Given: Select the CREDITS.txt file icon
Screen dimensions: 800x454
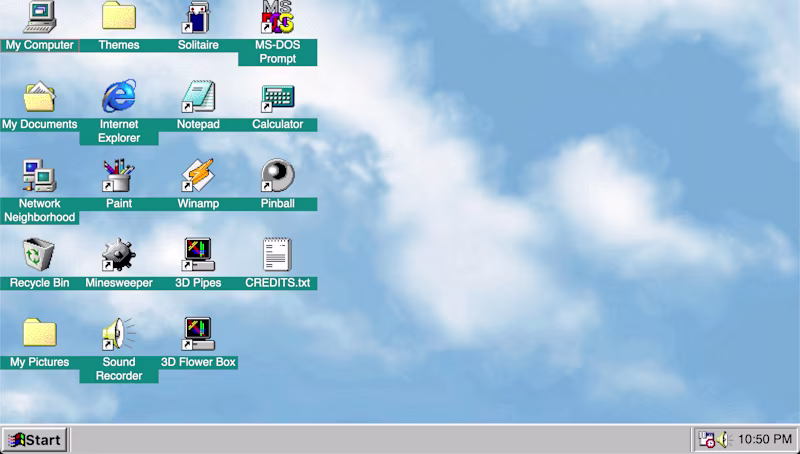Looking at the screenshot, I should [x=278, y=255].
